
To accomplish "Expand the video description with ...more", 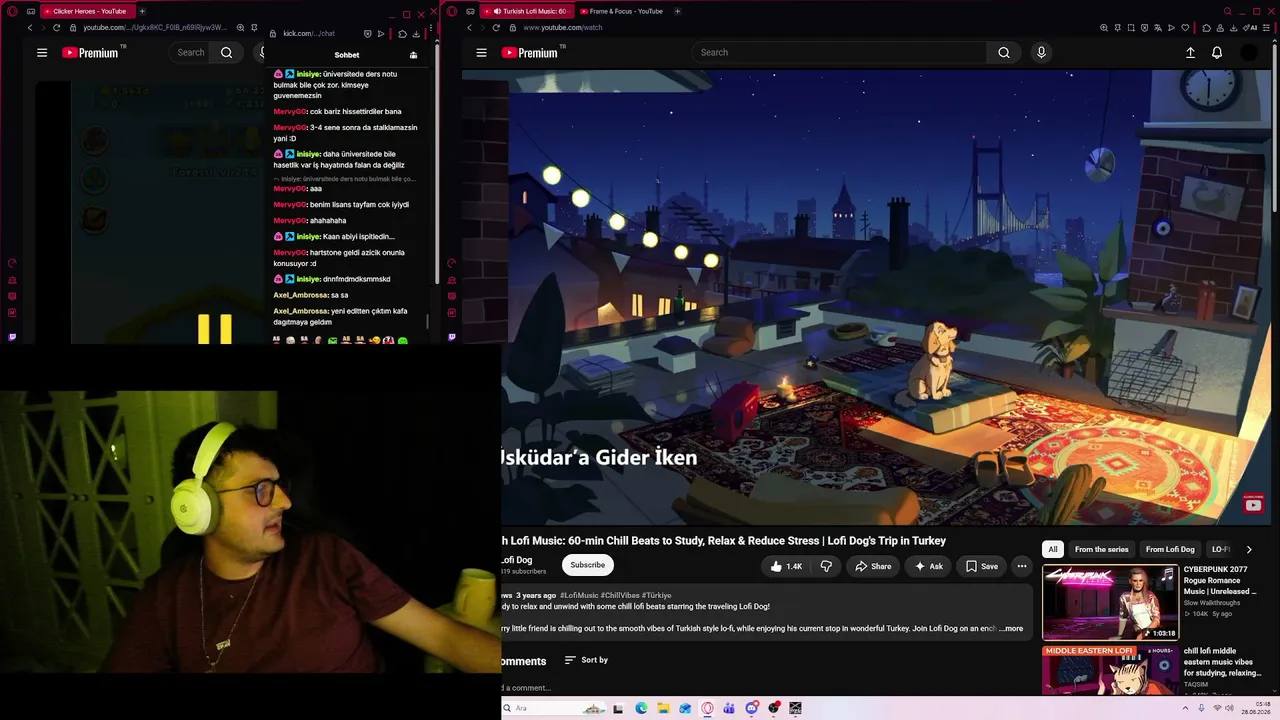I will click(1011, 629).
